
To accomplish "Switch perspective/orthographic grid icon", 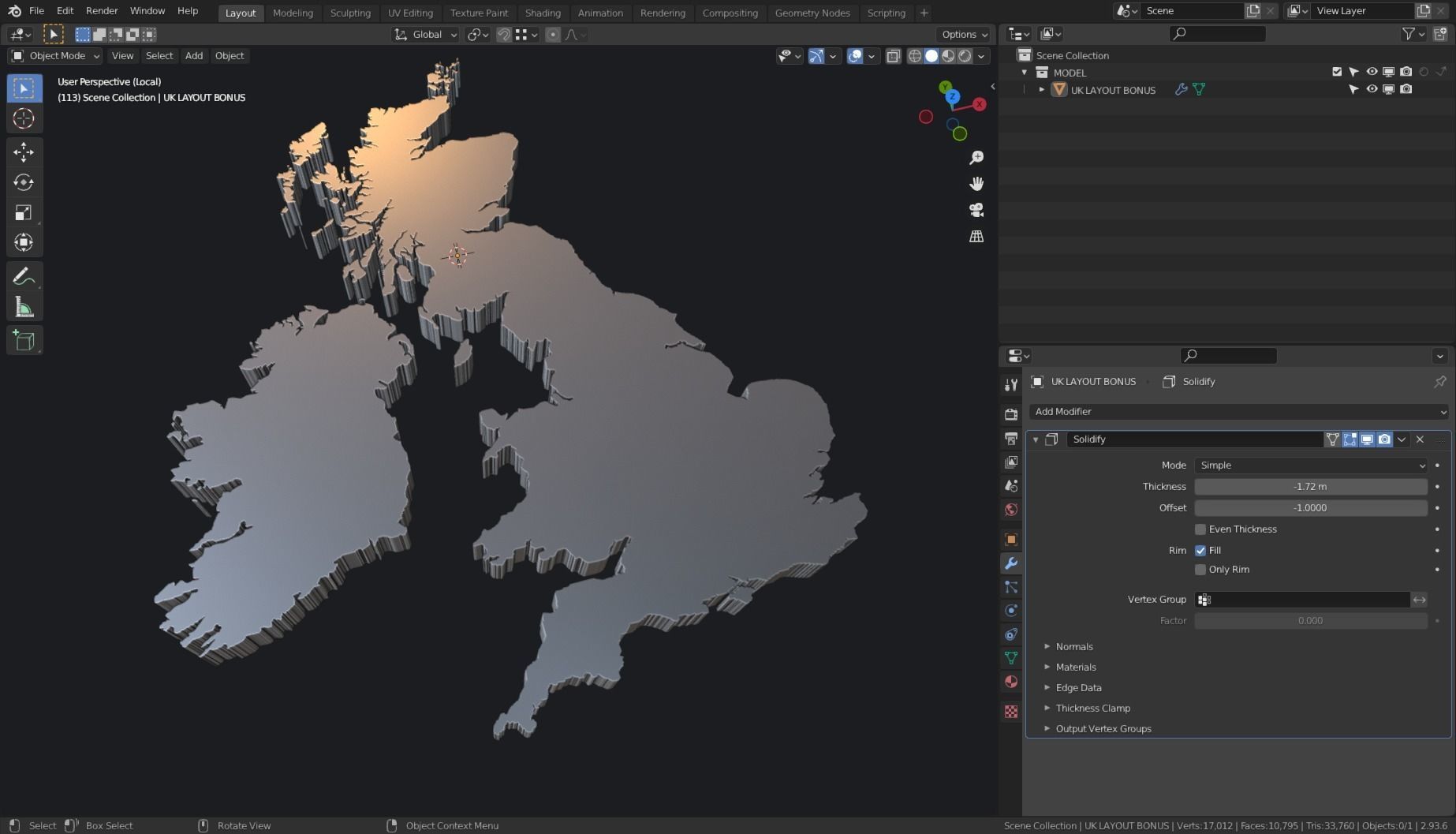I will 976,236.
